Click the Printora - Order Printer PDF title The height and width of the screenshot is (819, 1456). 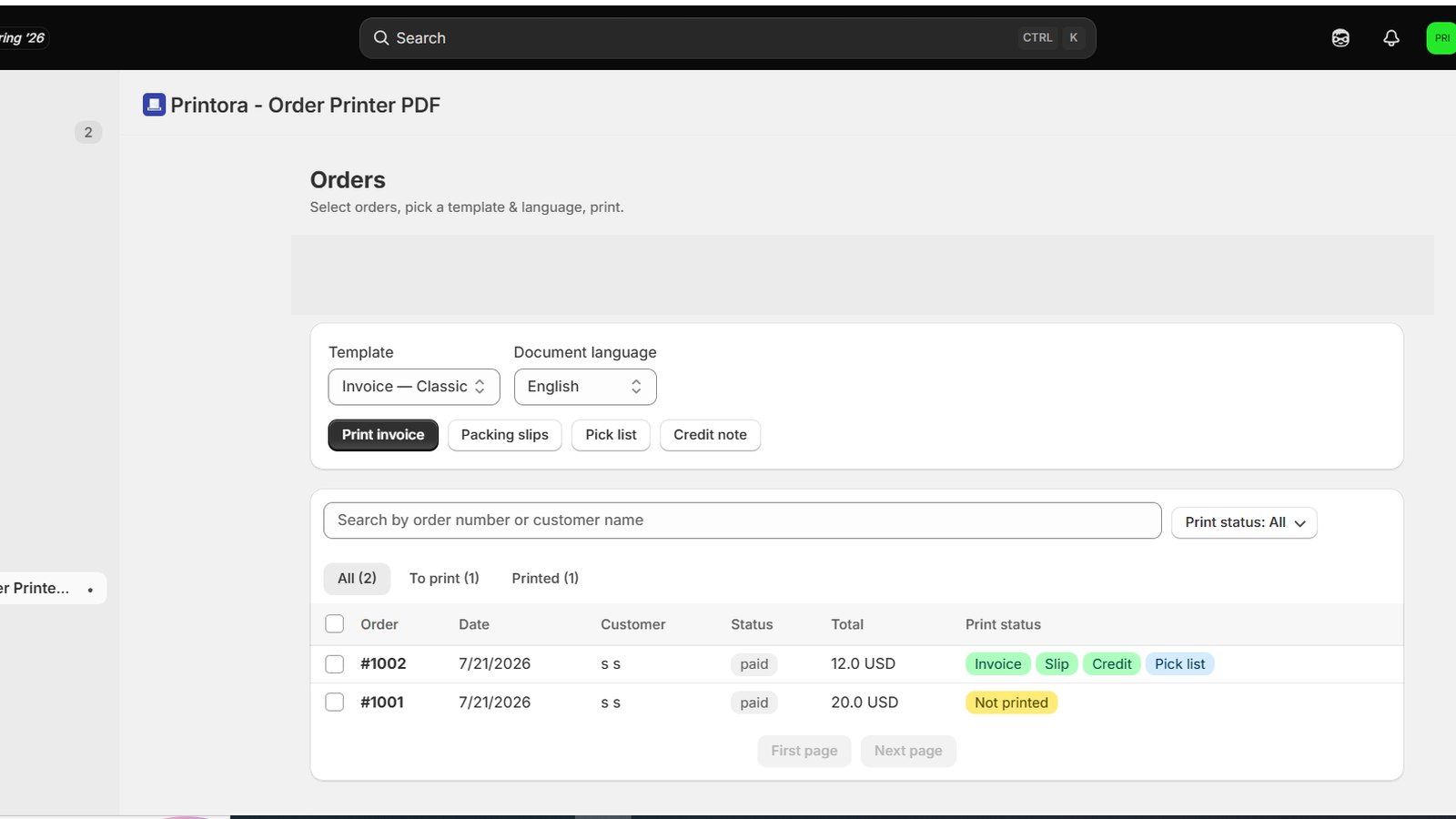pos(306,105)
